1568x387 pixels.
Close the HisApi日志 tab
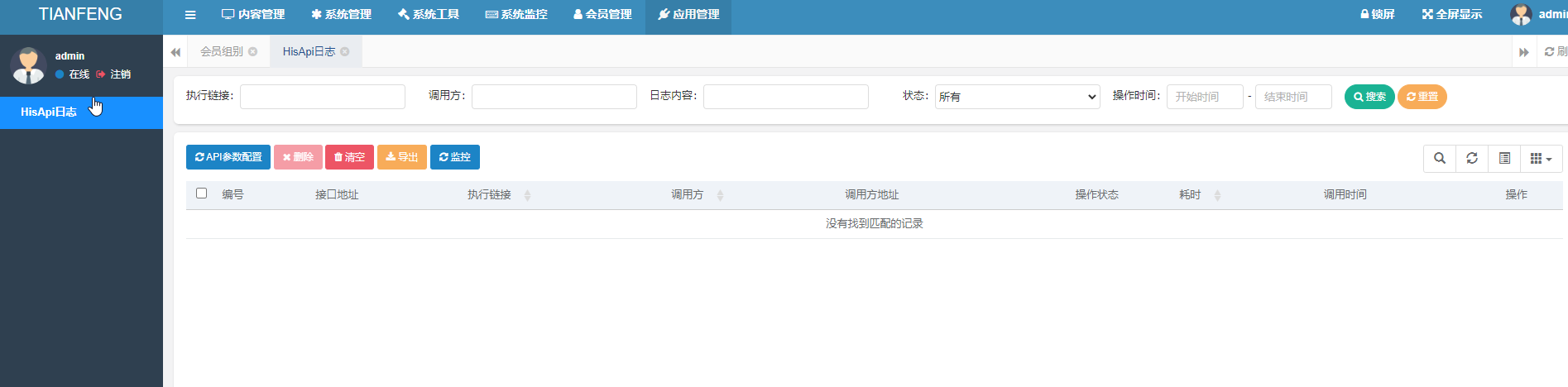345,51
